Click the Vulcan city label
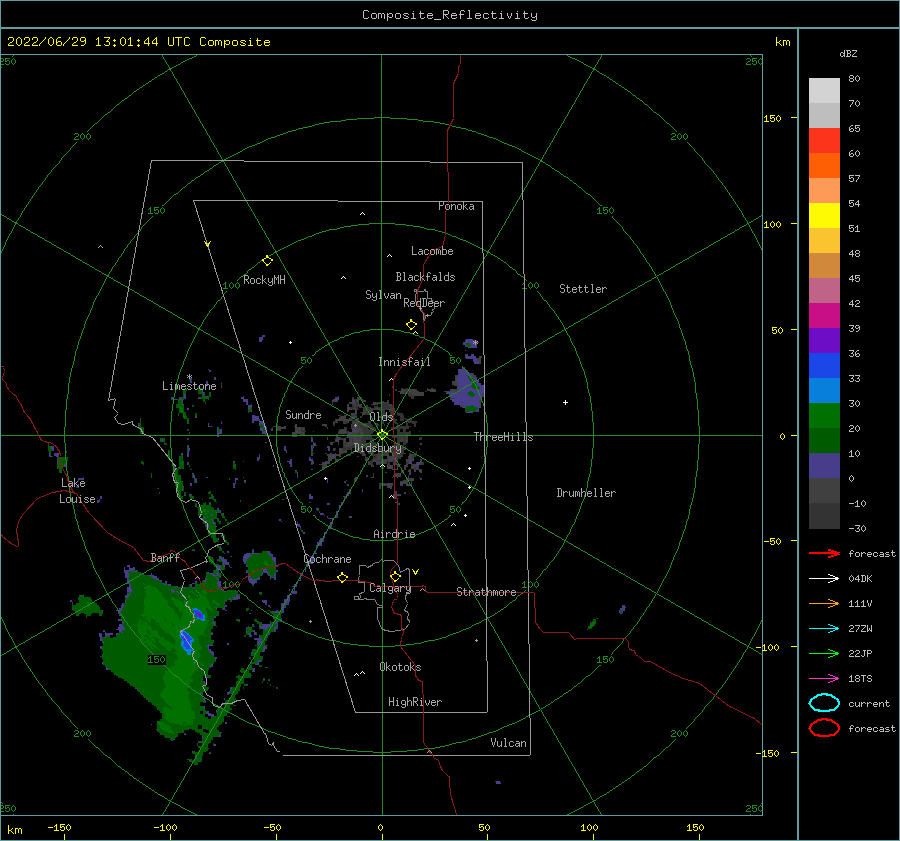The image size is (900, 841). point(509,743)
